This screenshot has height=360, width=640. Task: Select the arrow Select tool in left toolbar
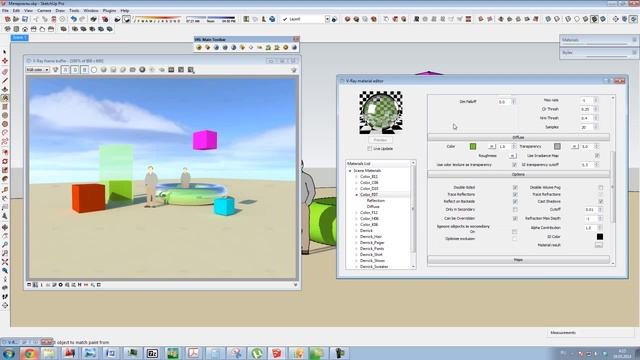pyautogui.click(x=5, y=52)
